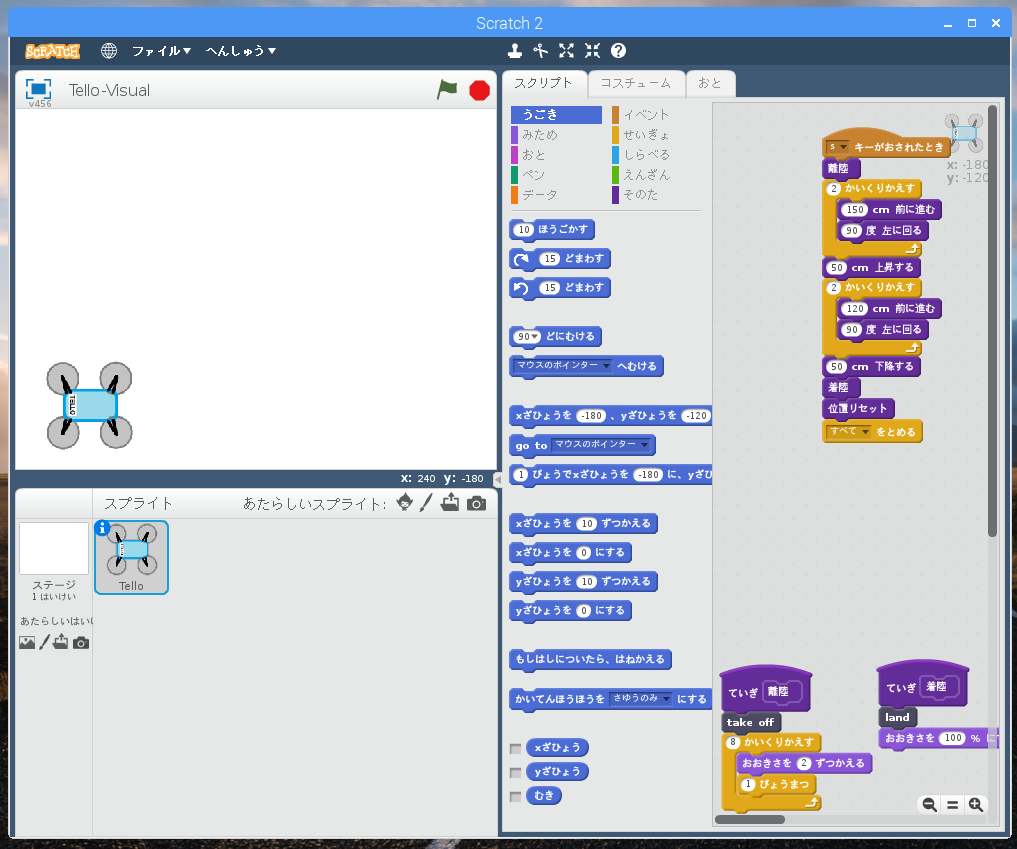Image resolution: width=1017 pixels, height=849 pixels.
Task: Choose new sprite from library
Action: [x=405, y=503]
